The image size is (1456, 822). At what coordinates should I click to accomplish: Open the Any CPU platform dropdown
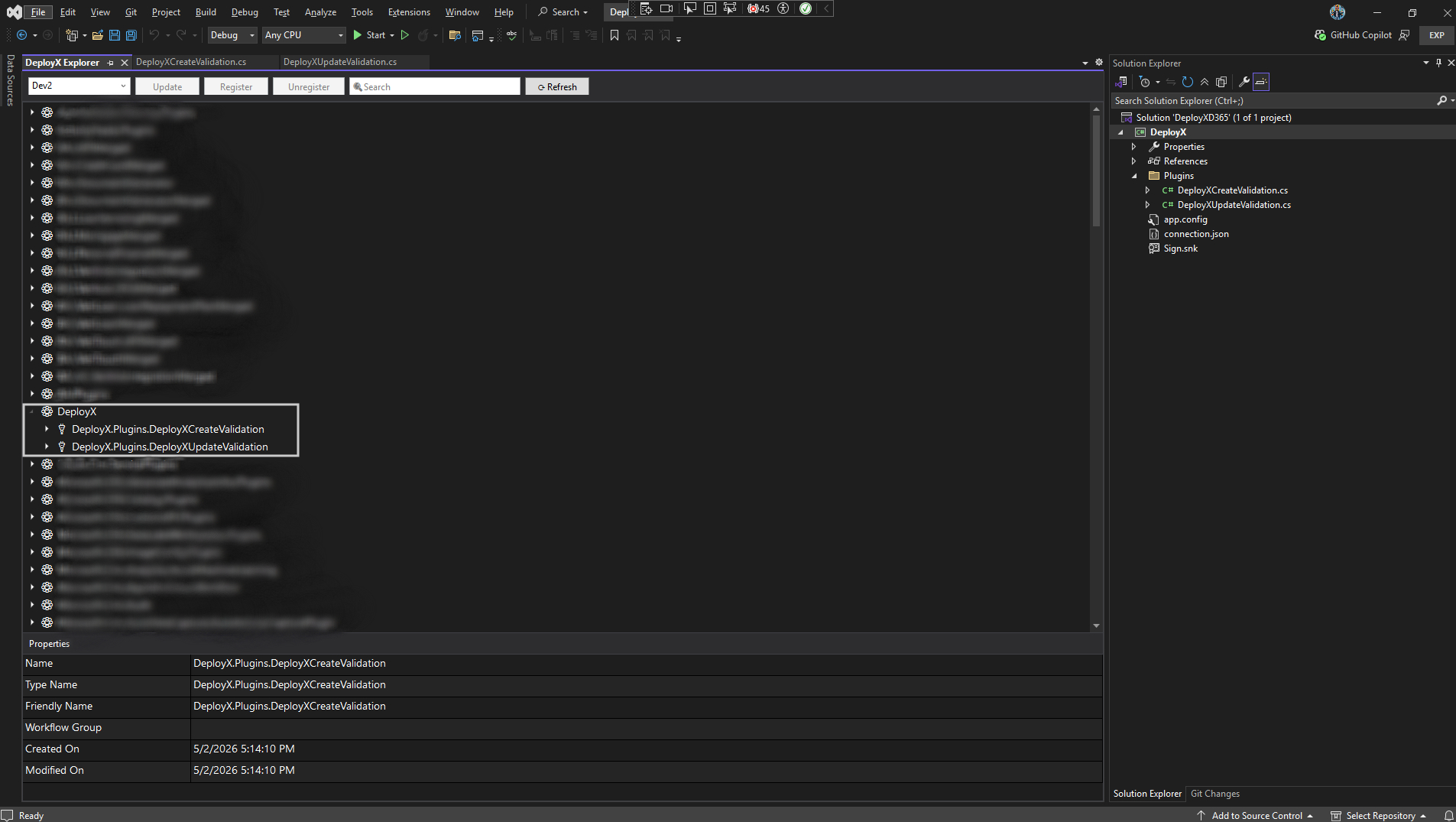[304, 35]
